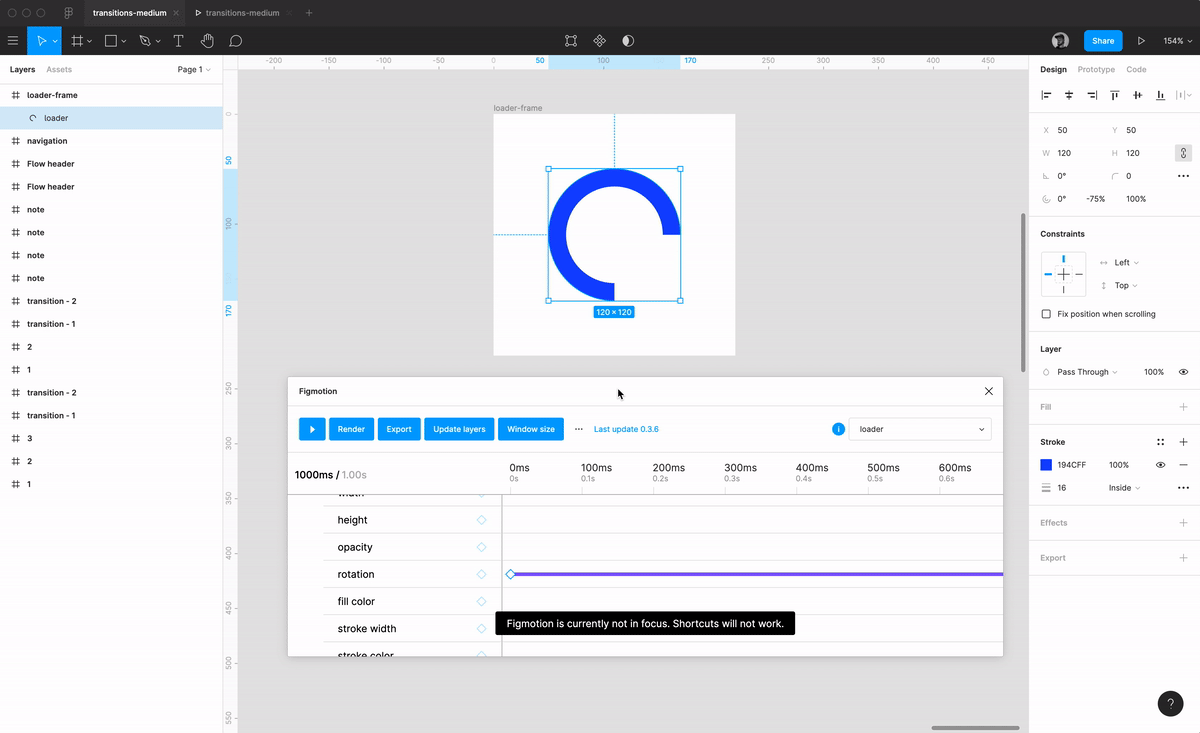The width and height of the screenshot is (1200, 733).
Task: Align bottom icon in Design panel
Action: tap(1160, 95)
